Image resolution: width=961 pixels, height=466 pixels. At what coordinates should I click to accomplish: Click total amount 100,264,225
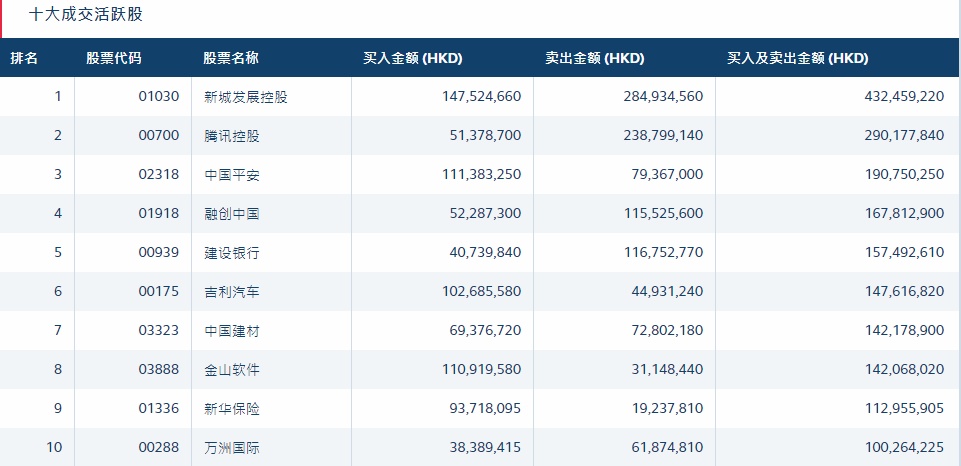click(905, 447)
